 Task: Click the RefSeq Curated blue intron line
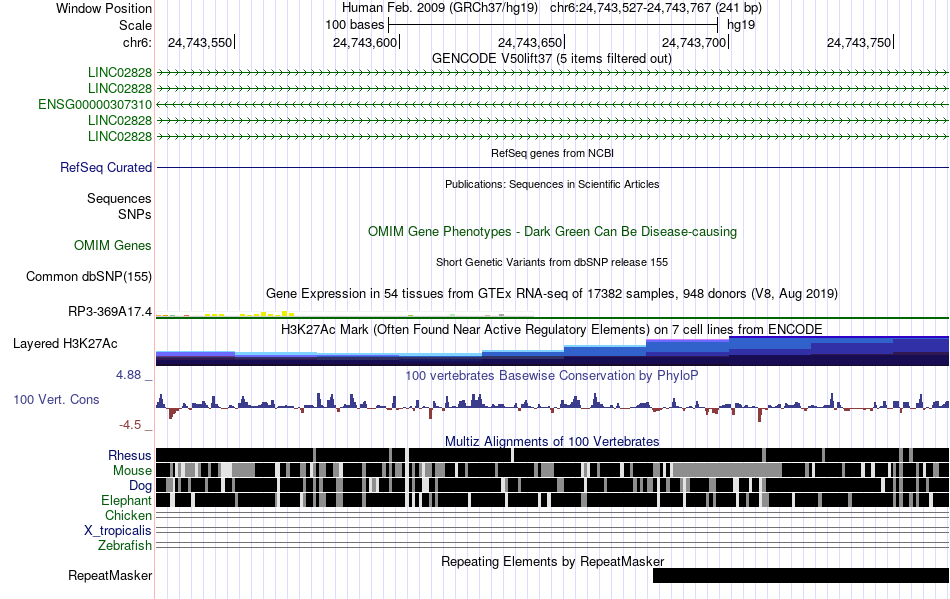click(x=553, y=167)
